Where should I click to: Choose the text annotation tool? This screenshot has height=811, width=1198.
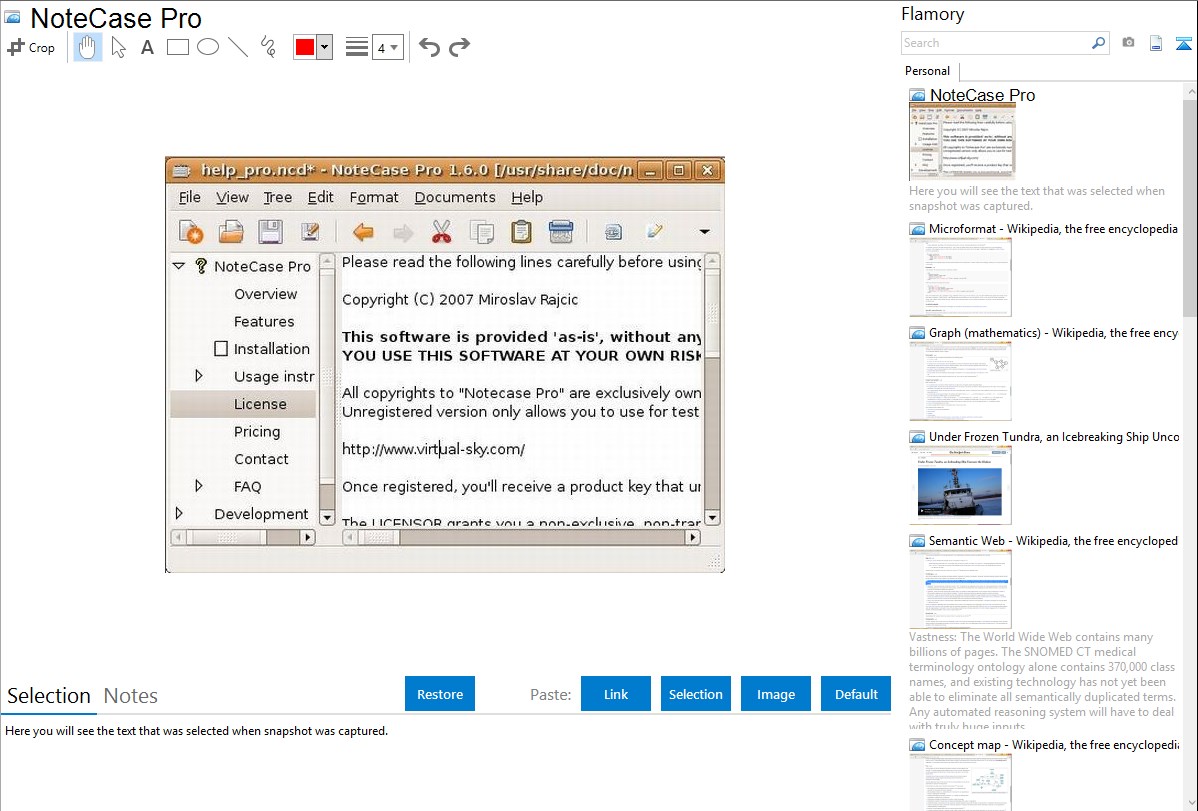pos(147,47)
